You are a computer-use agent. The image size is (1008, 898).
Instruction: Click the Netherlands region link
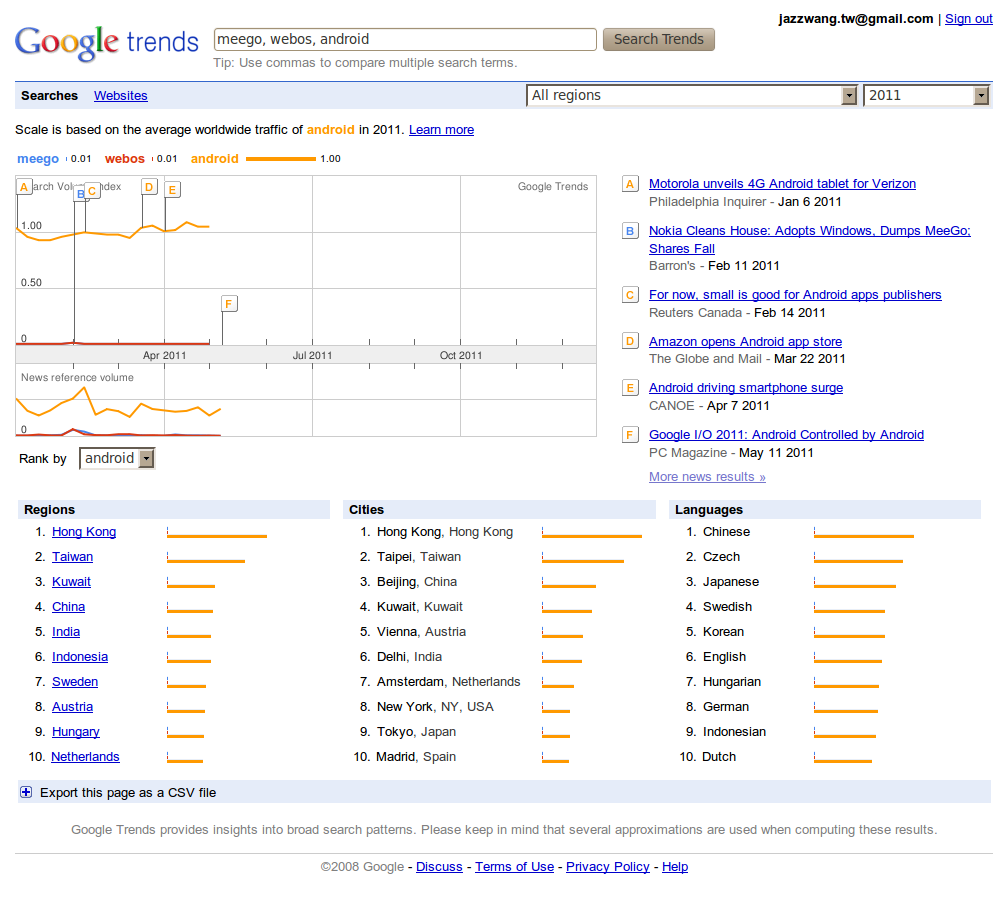(86, 757)
